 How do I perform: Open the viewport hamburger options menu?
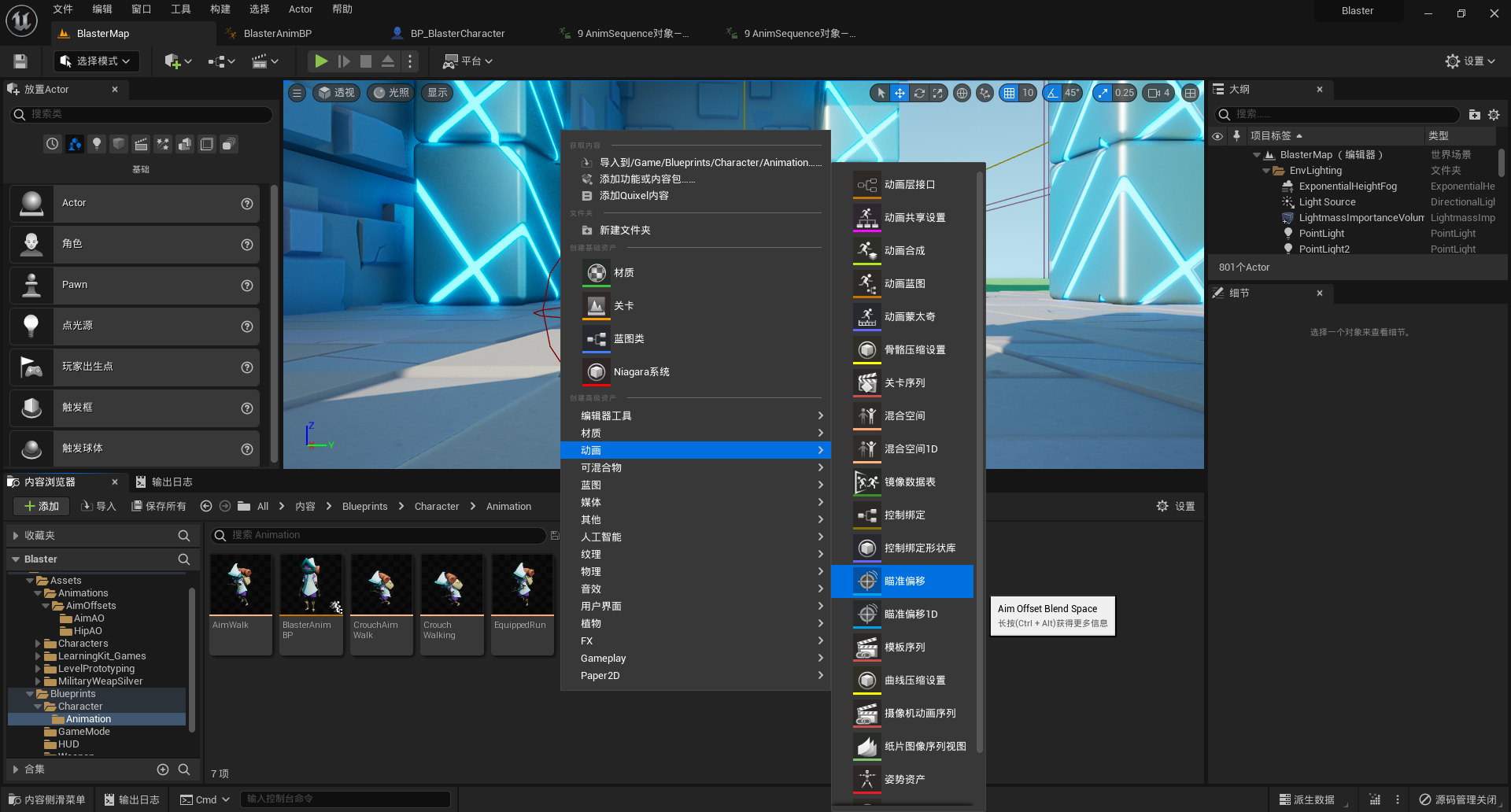pyautogui.click(x=297, y=93)
